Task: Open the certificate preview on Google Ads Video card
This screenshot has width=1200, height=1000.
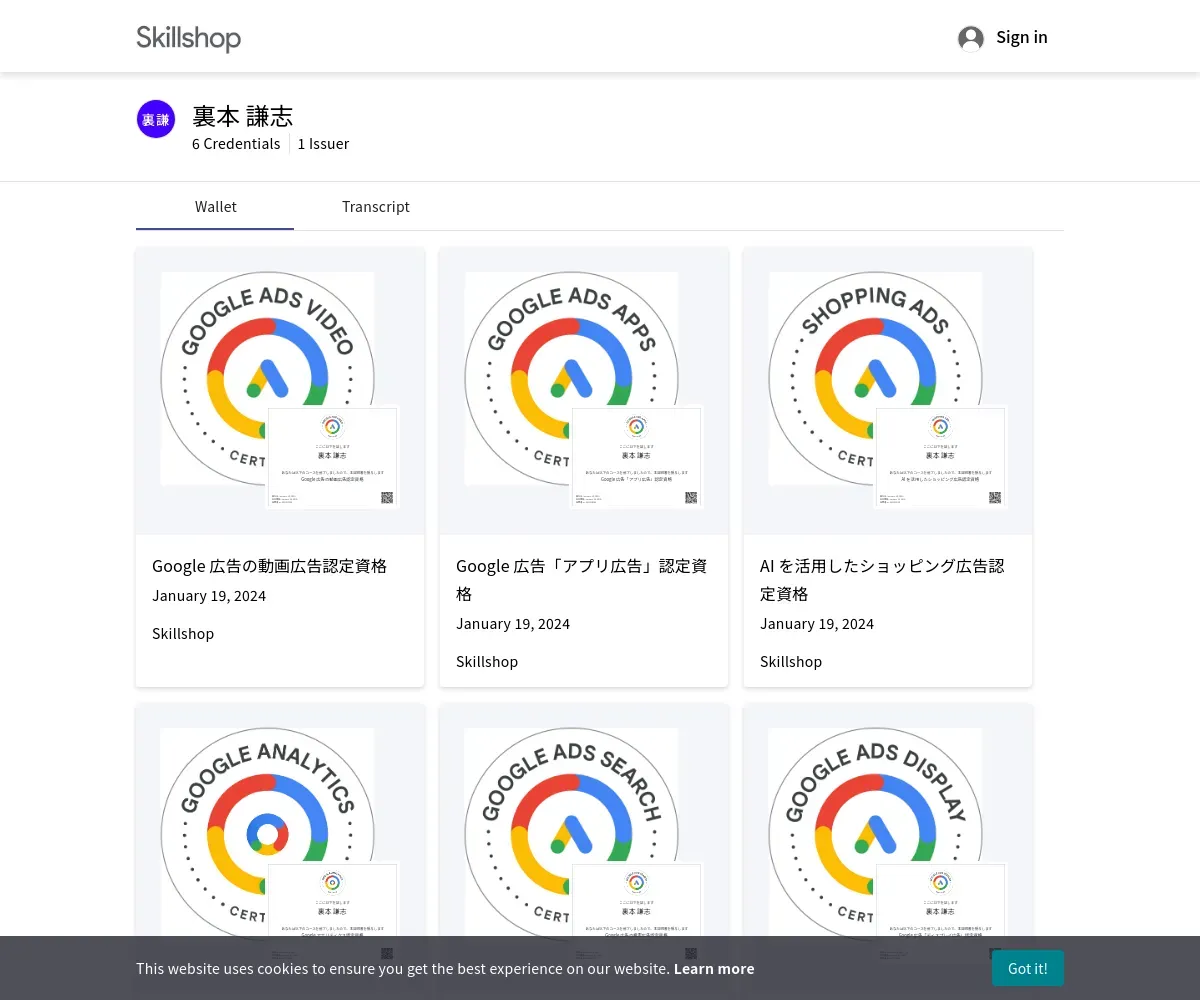Action: tap(332, 457)
